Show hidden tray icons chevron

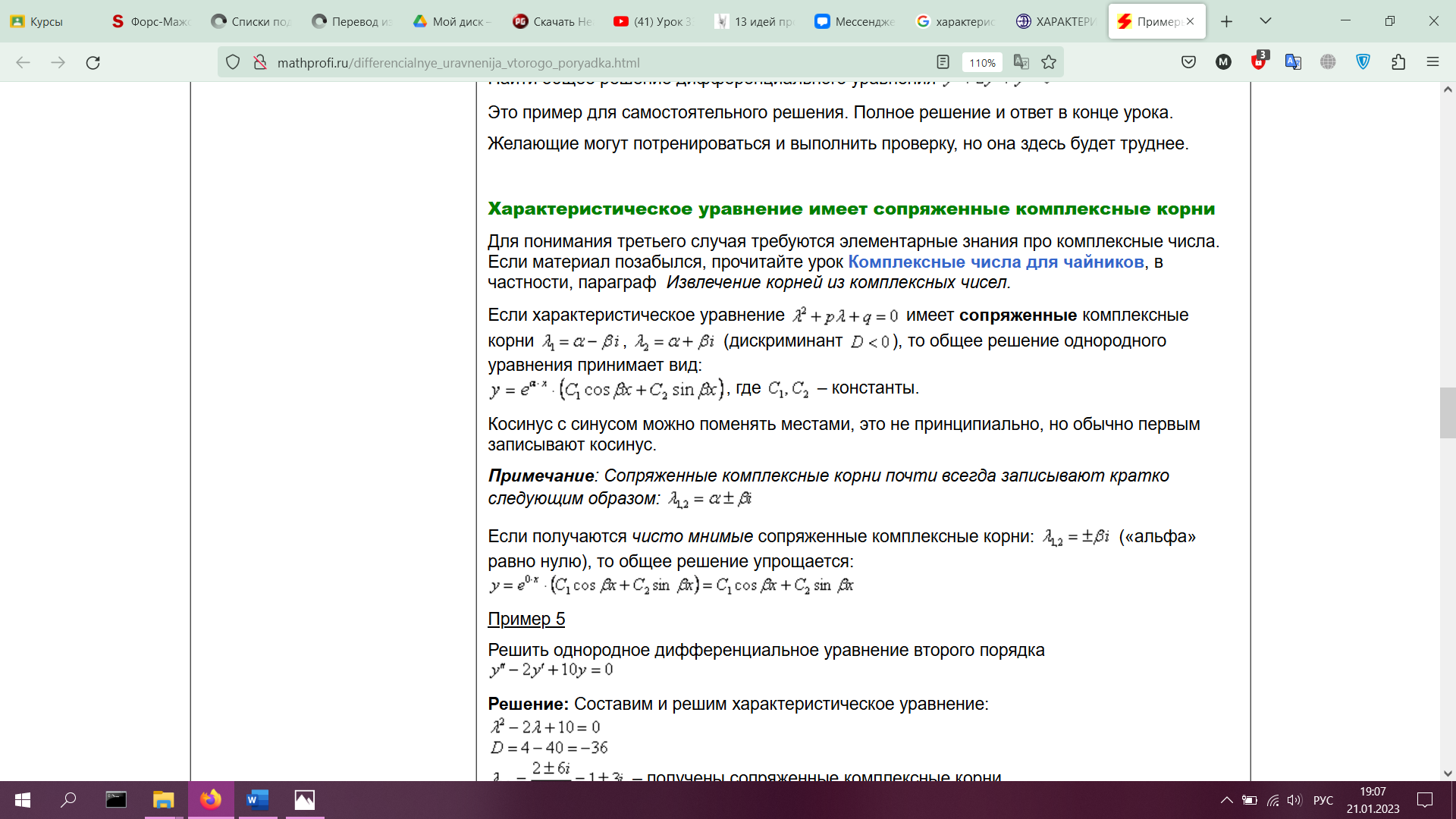pyautogui.click(x=1226, y=800)
